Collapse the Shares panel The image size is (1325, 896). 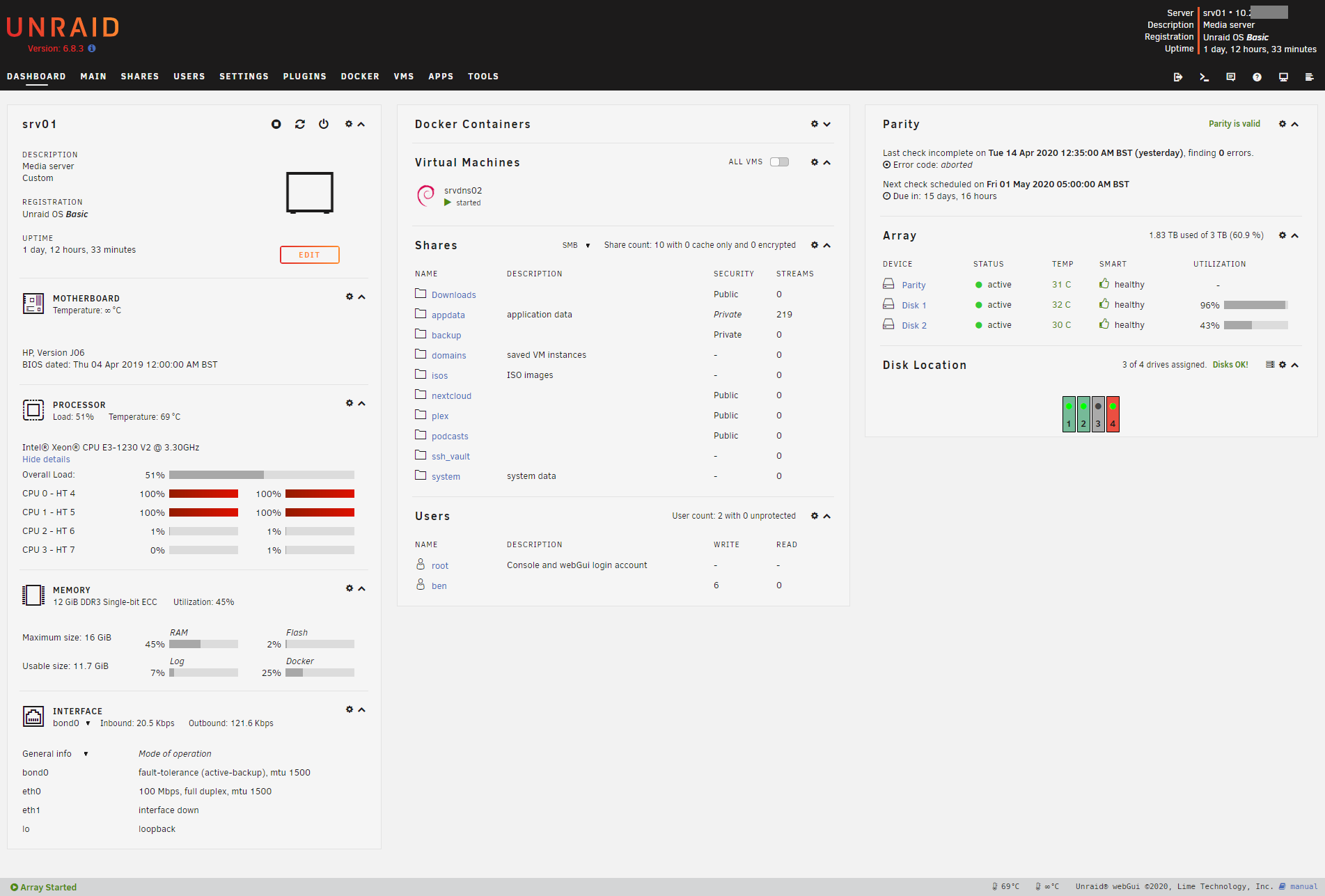point(827,246)
